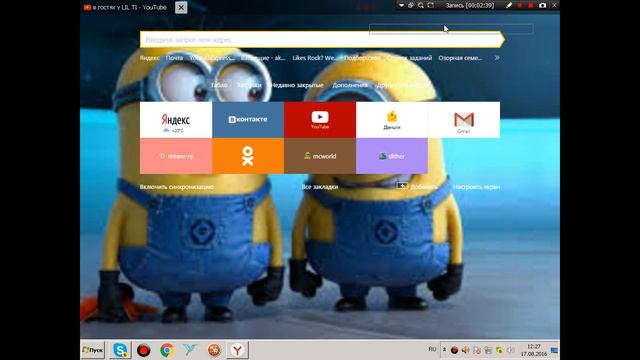Select the Табло tab
The height and width of the screenshot is (360, 640).
[219, 85]
